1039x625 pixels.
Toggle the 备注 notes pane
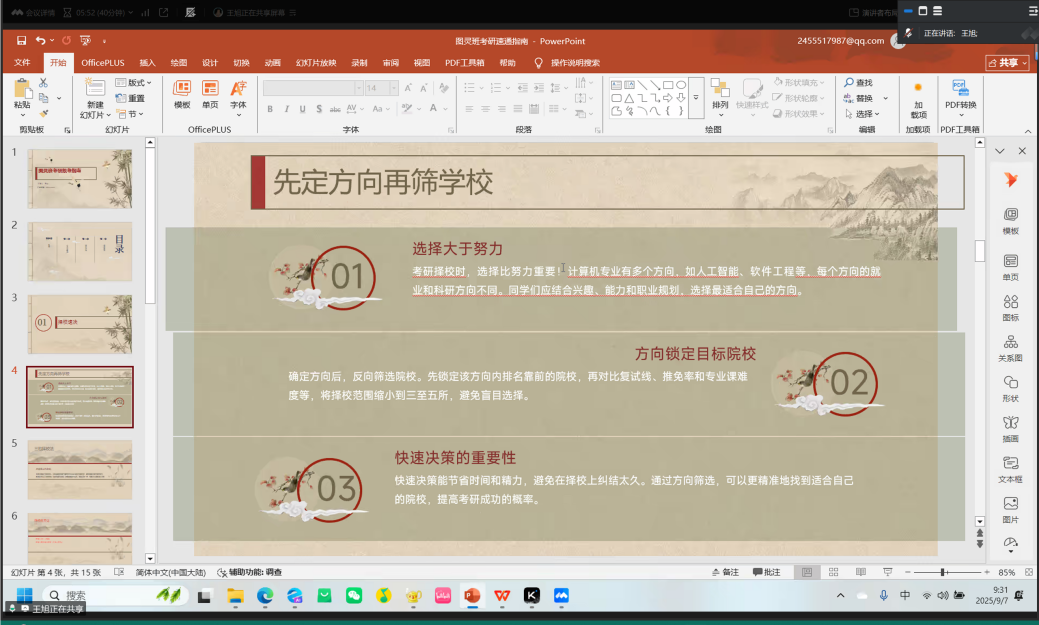click(724, 572)
